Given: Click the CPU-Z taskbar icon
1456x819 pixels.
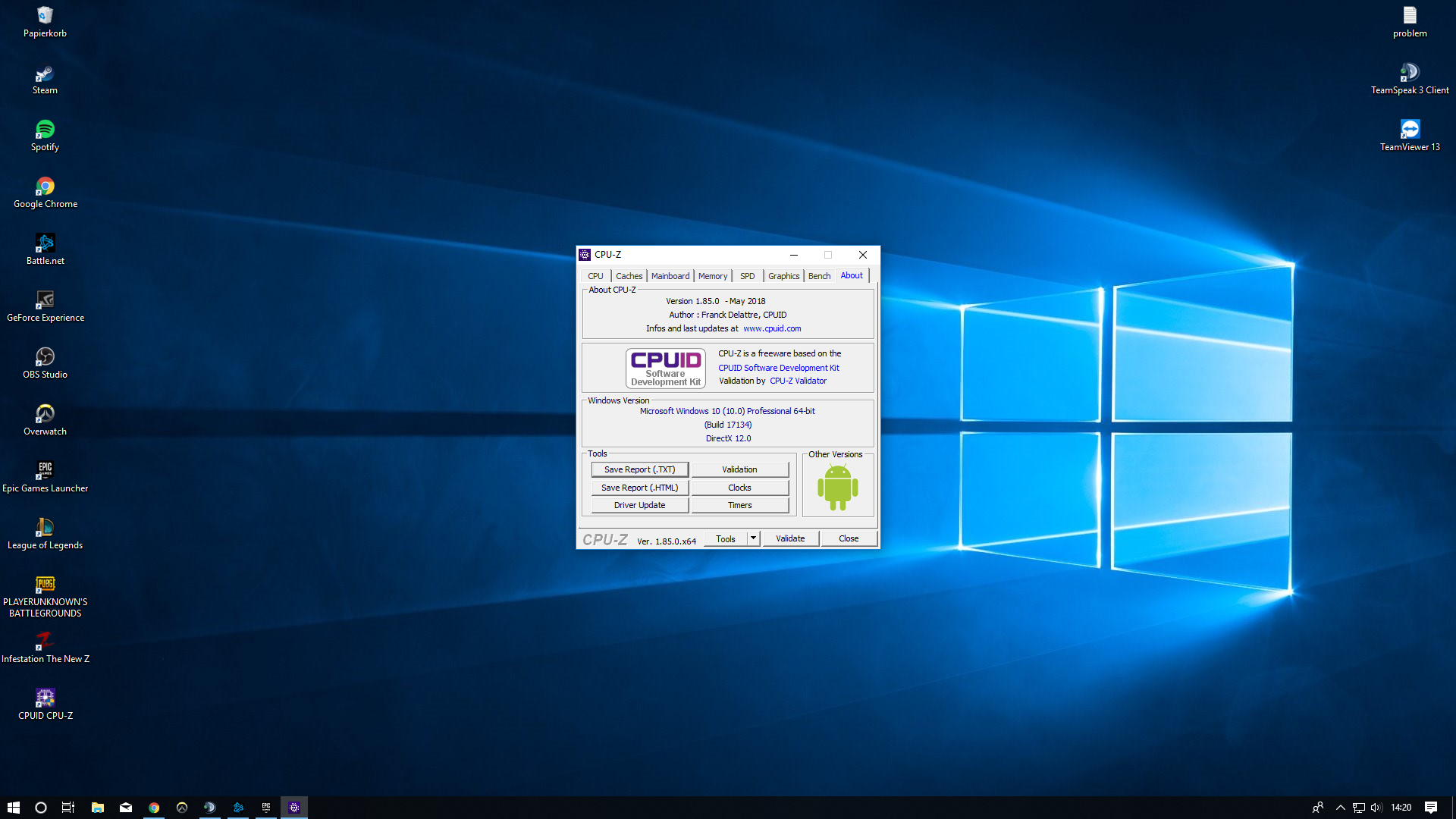Looking at the screenshot, I should coord(294,808).
